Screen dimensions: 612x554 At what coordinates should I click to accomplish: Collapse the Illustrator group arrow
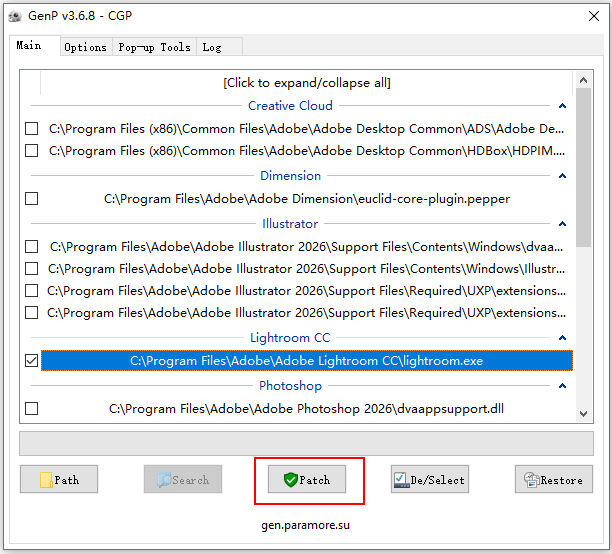click(x=562, y=224)
